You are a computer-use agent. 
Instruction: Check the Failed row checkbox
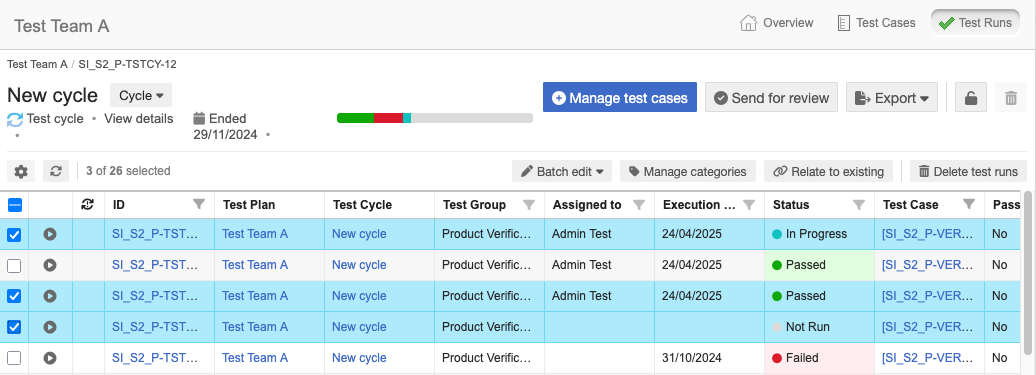14,358
